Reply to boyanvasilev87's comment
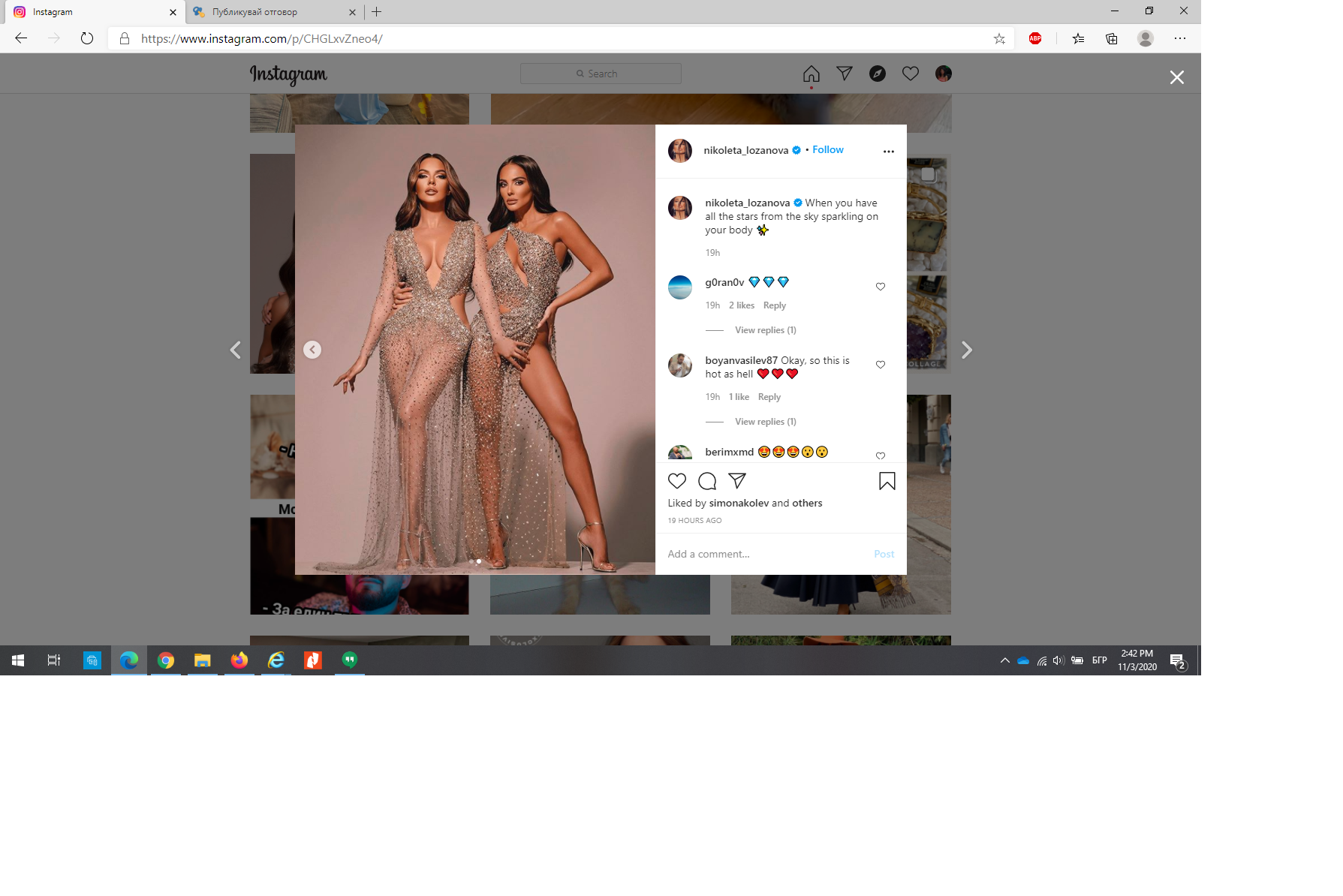The width and height of the screenshot is (1343, 896). coord(769,397)
